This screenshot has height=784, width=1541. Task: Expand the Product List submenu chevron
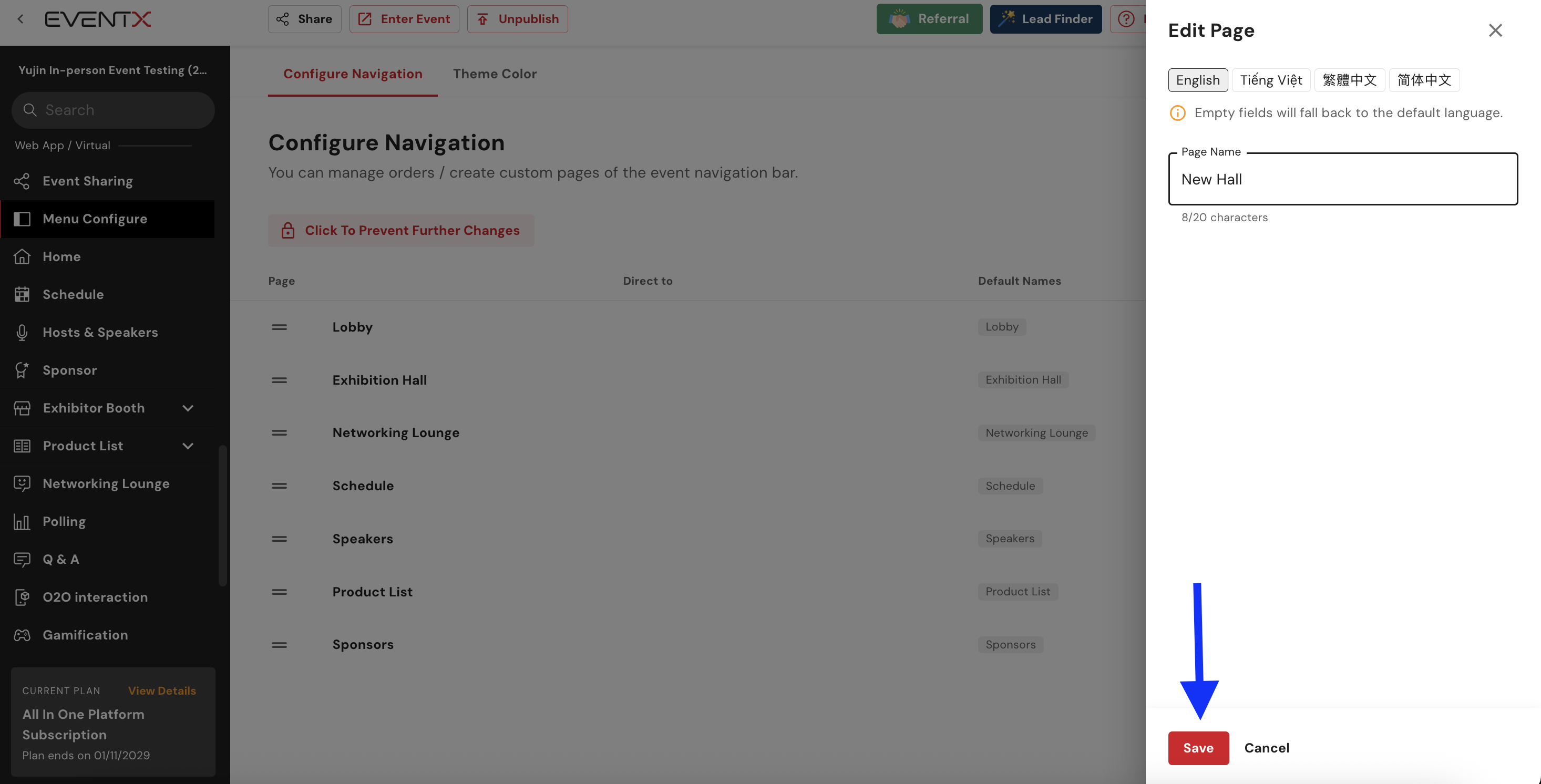pos(188,446)
